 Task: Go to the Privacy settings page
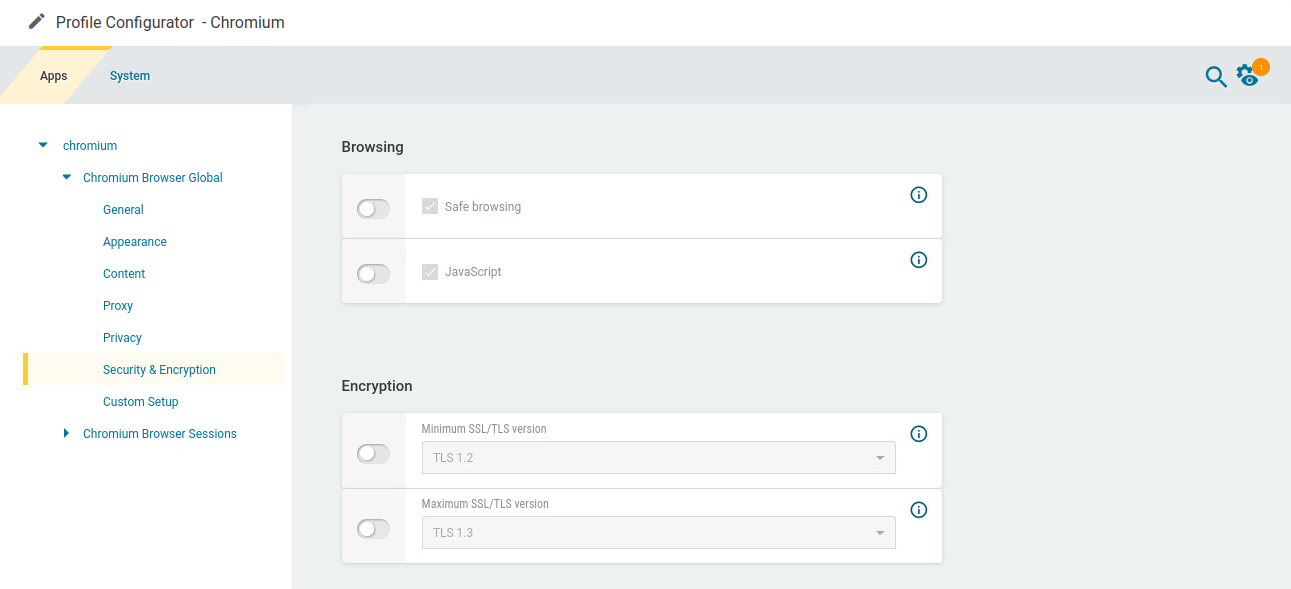click(122, 338)
